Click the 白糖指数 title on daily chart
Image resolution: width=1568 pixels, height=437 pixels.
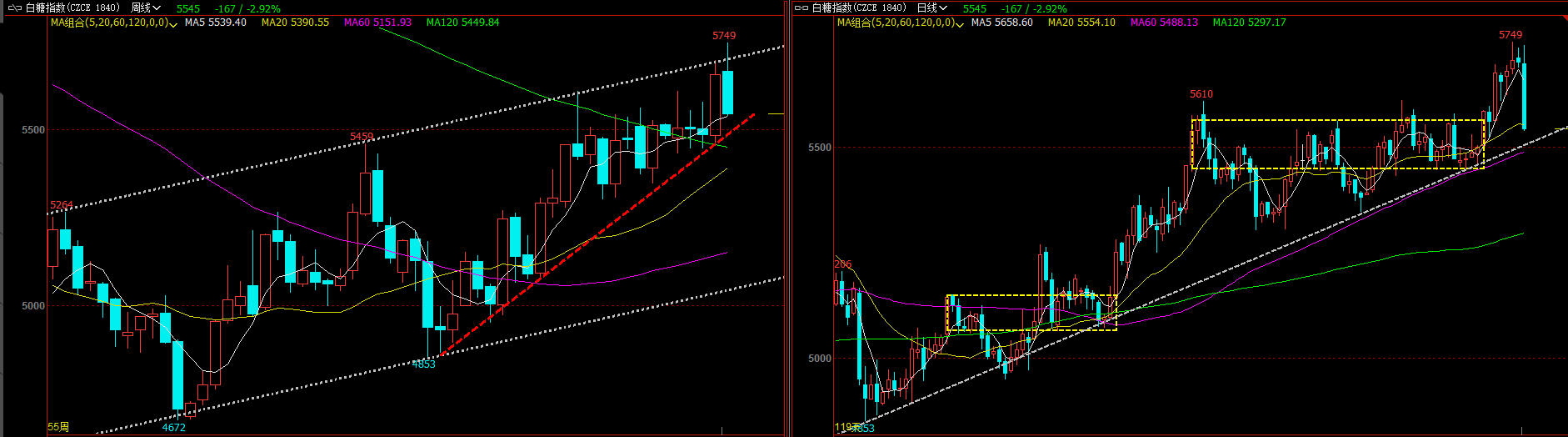click(858, 8)
